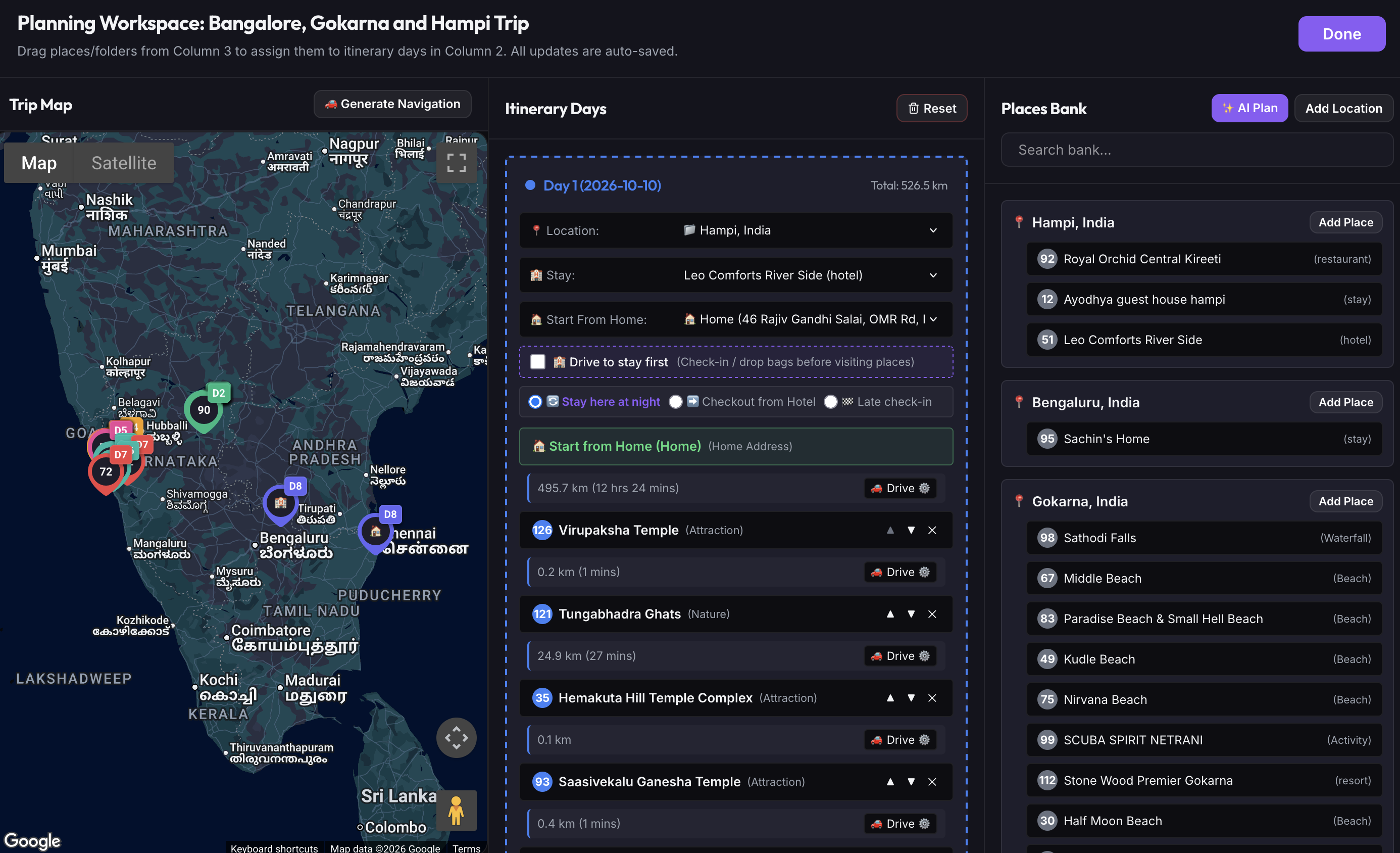This screenshot has height=853, width=1400.
Task: Change the travel mode for the 0.1 km leg
Action: [x=900, y=740]
